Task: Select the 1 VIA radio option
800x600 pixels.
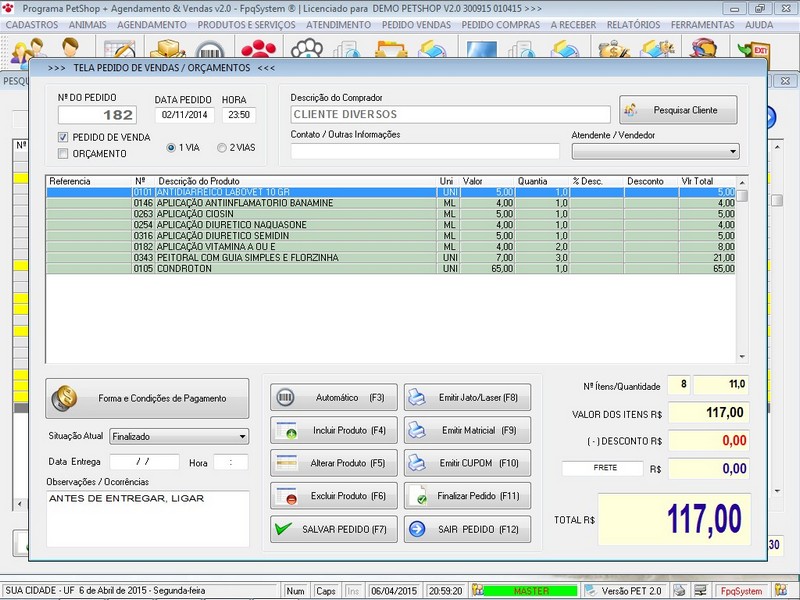Action: point(171,147)
